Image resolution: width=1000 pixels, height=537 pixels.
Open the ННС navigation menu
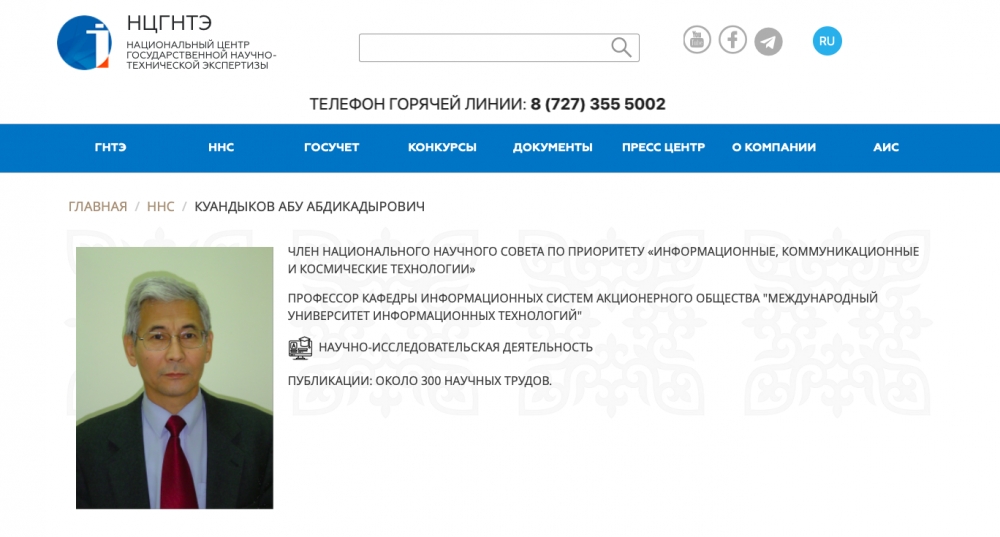tap(221, 147)
